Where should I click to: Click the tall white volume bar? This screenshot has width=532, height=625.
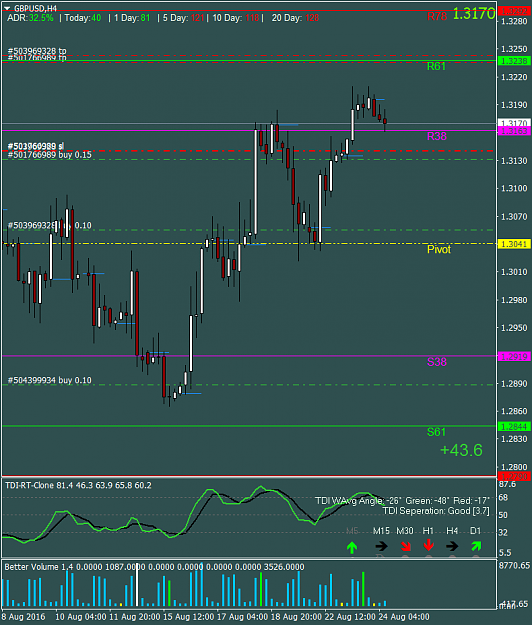click(137, 586)
